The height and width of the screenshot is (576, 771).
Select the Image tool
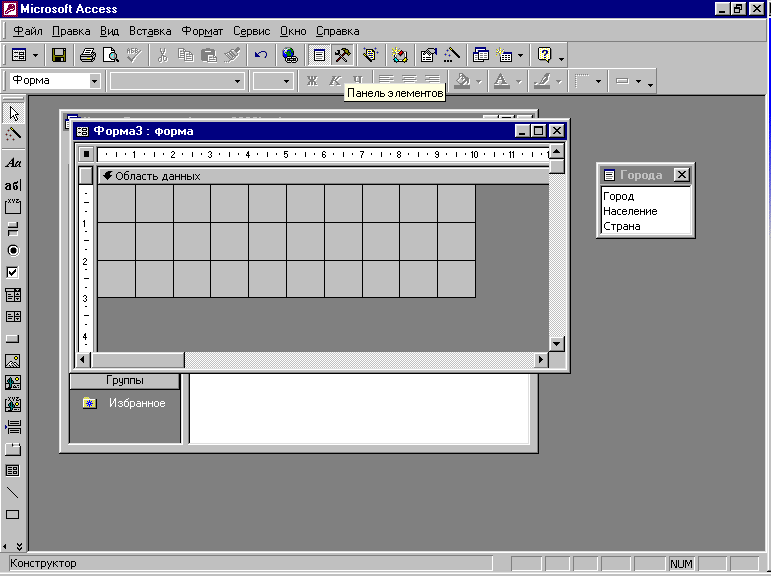click(13, 361)
